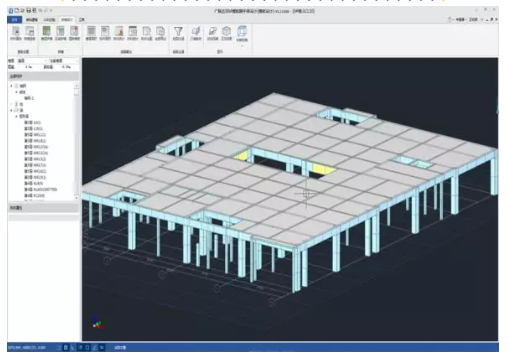
Task: Click the pencil-like icon in the status bar
Action: click(95, 348)
